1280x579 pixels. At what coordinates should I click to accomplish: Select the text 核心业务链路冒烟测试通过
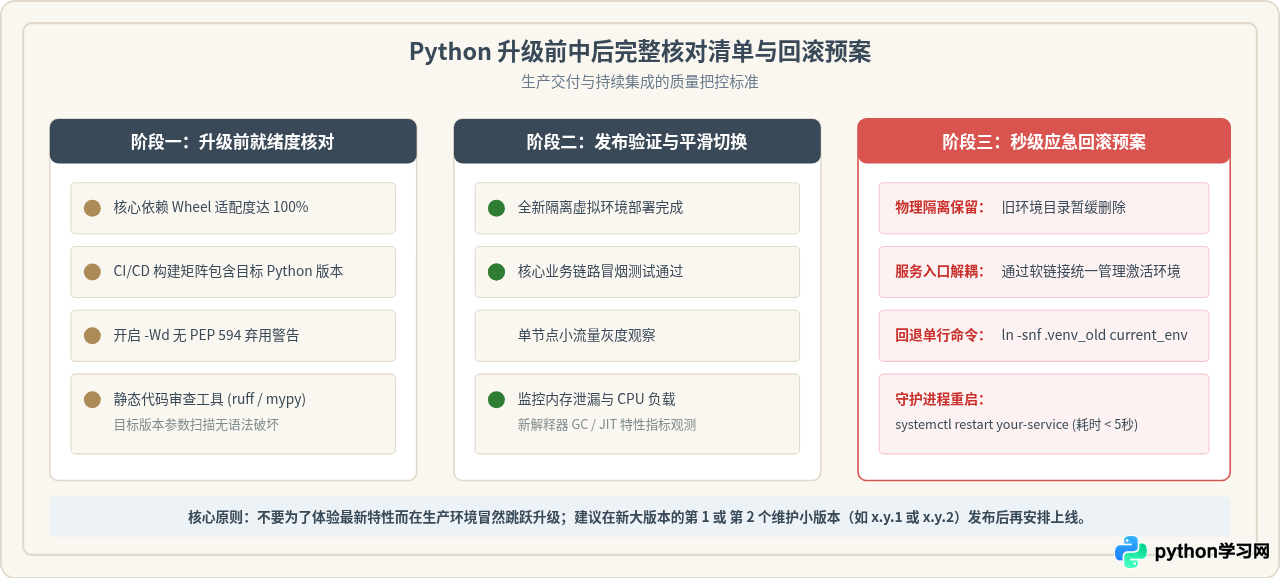[x=601, y=272]
